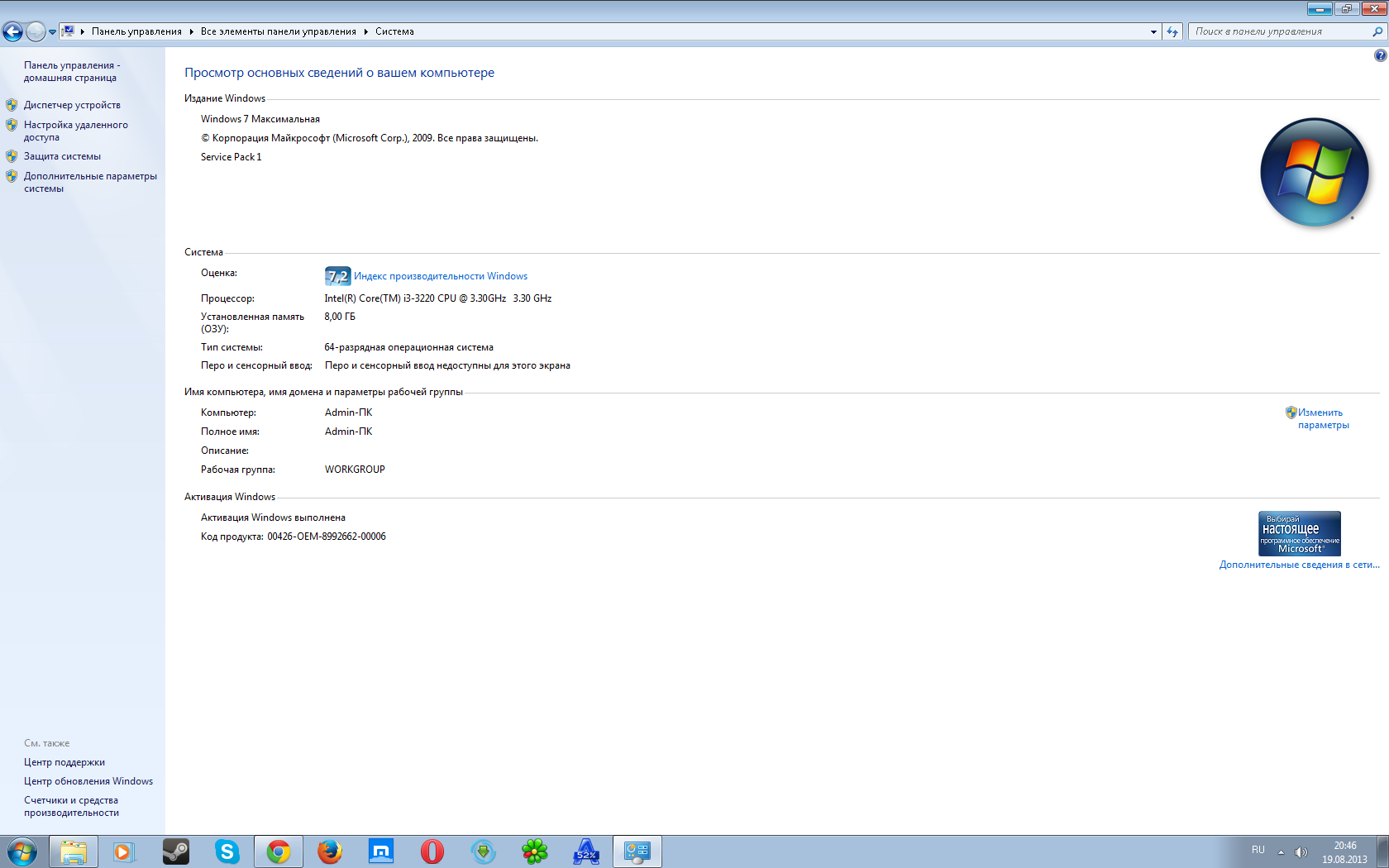1389x868 pixels.
Task: Expand the arrow after "Панель управления" breadcrumb
Action: coord(191,31)
